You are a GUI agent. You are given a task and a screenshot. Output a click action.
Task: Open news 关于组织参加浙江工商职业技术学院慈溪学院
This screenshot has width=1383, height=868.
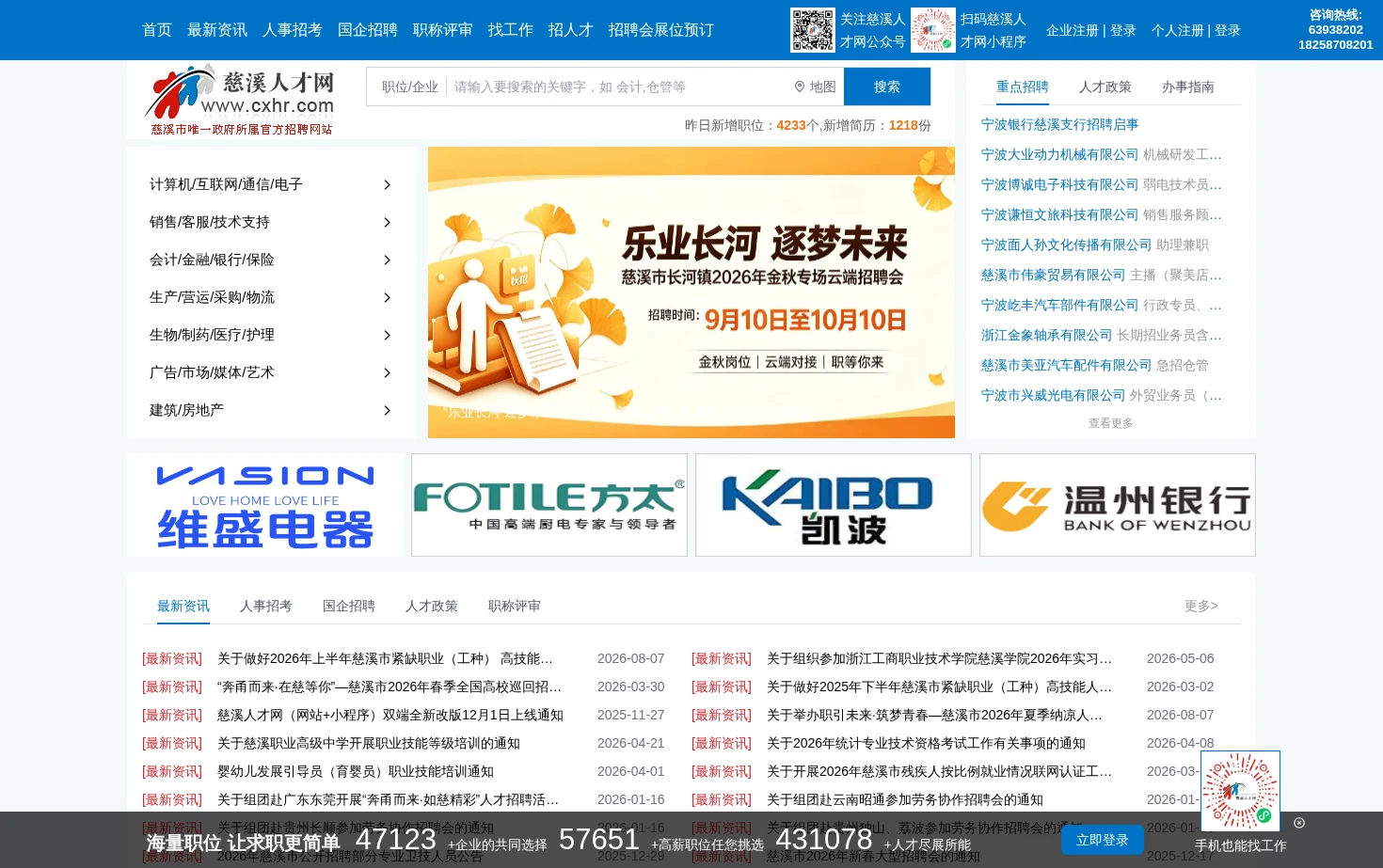[x=939, y=658]
